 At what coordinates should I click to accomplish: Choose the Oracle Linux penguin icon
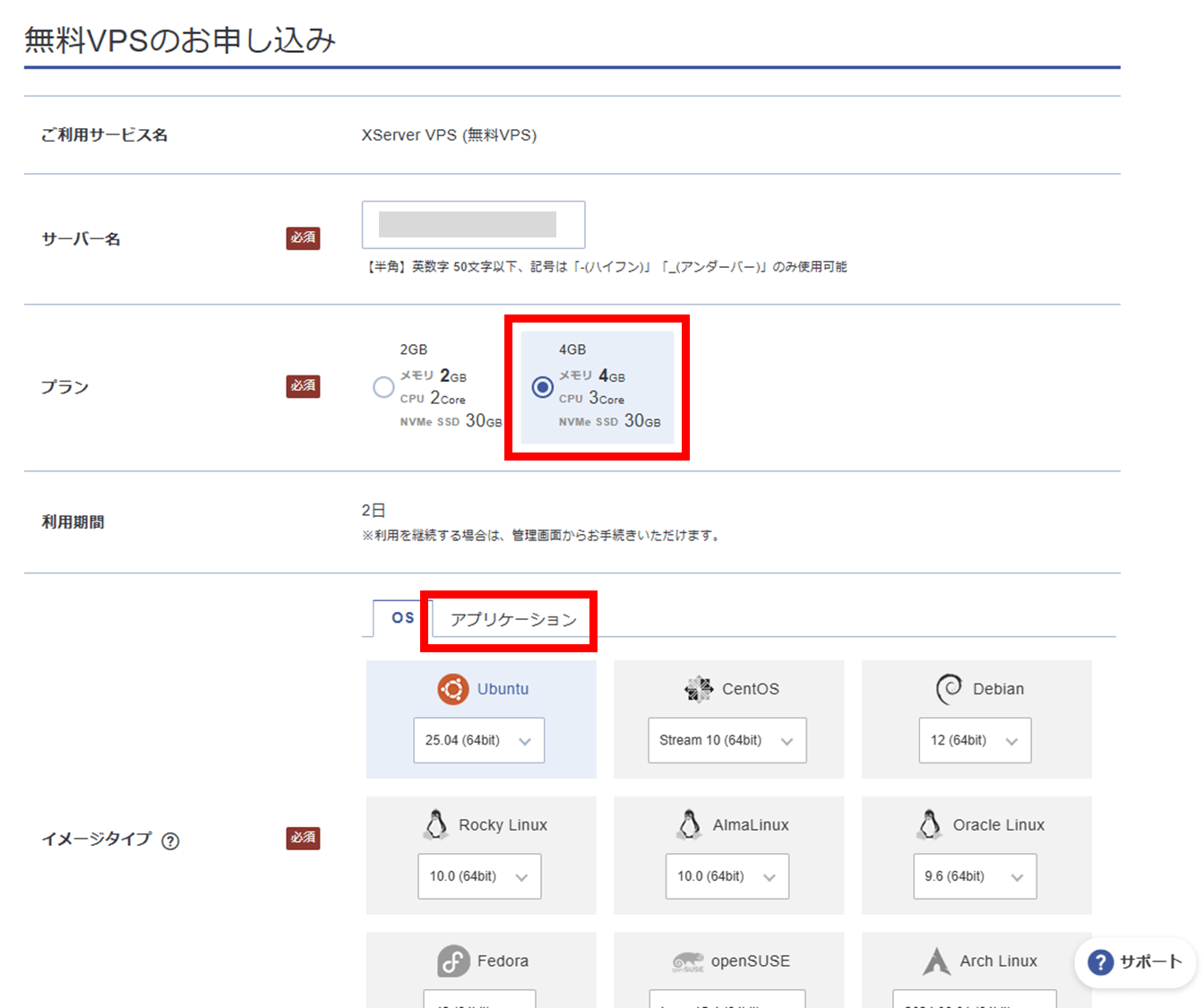[x=929, y=824]
